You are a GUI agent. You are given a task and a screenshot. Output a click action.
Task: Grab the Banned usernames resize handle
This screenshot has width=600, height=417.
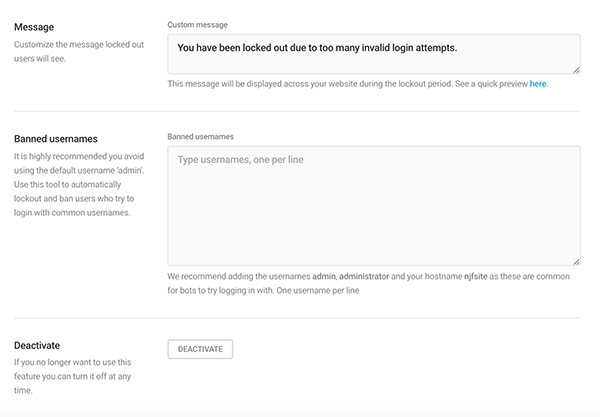[x=577, y=262]
